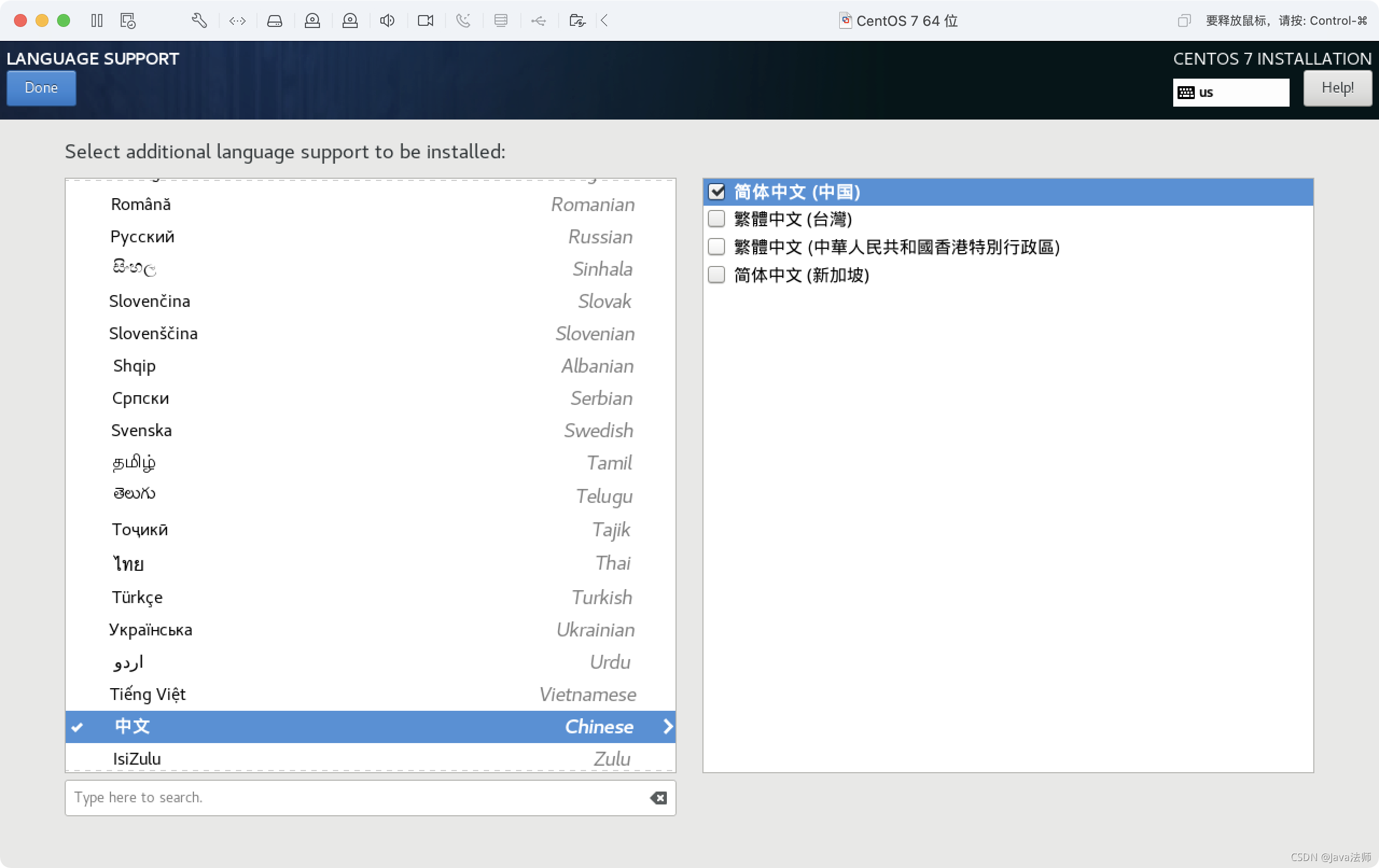Viewport: 1379px width, 868px height.
Task: Check the 繁體中文 Hong Kong checkbox
Action: (x=716, y=247)
